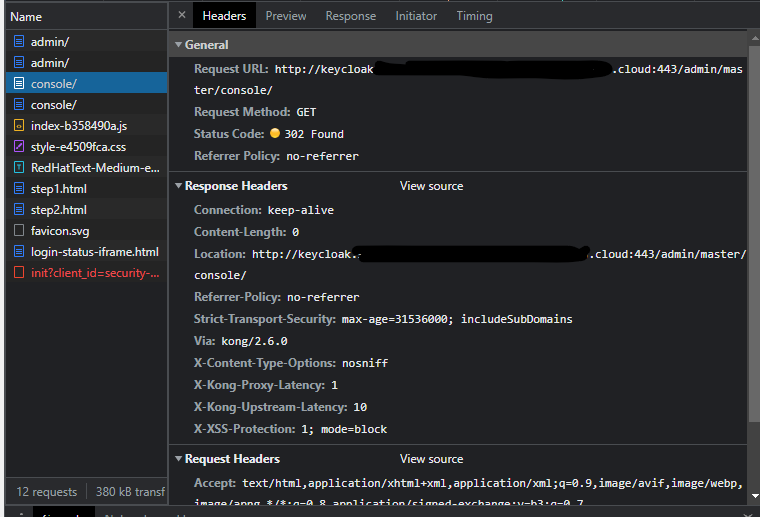Click the Strict-Transport-Security max-age value
Screen dimensions: 760x517
(x=457, y=319)
